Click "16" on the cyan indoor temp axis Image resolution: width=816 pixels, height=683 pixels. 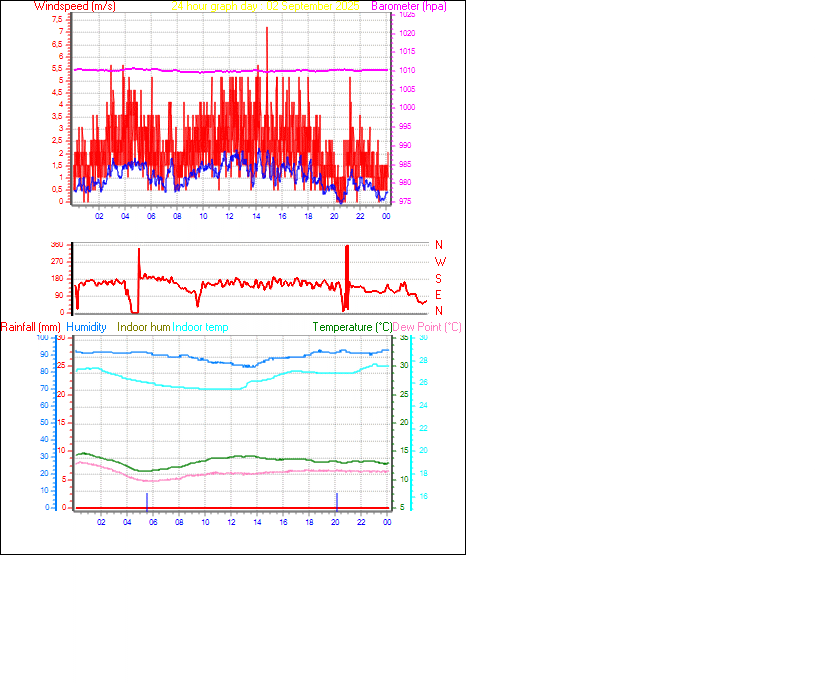tap(424, 496)
